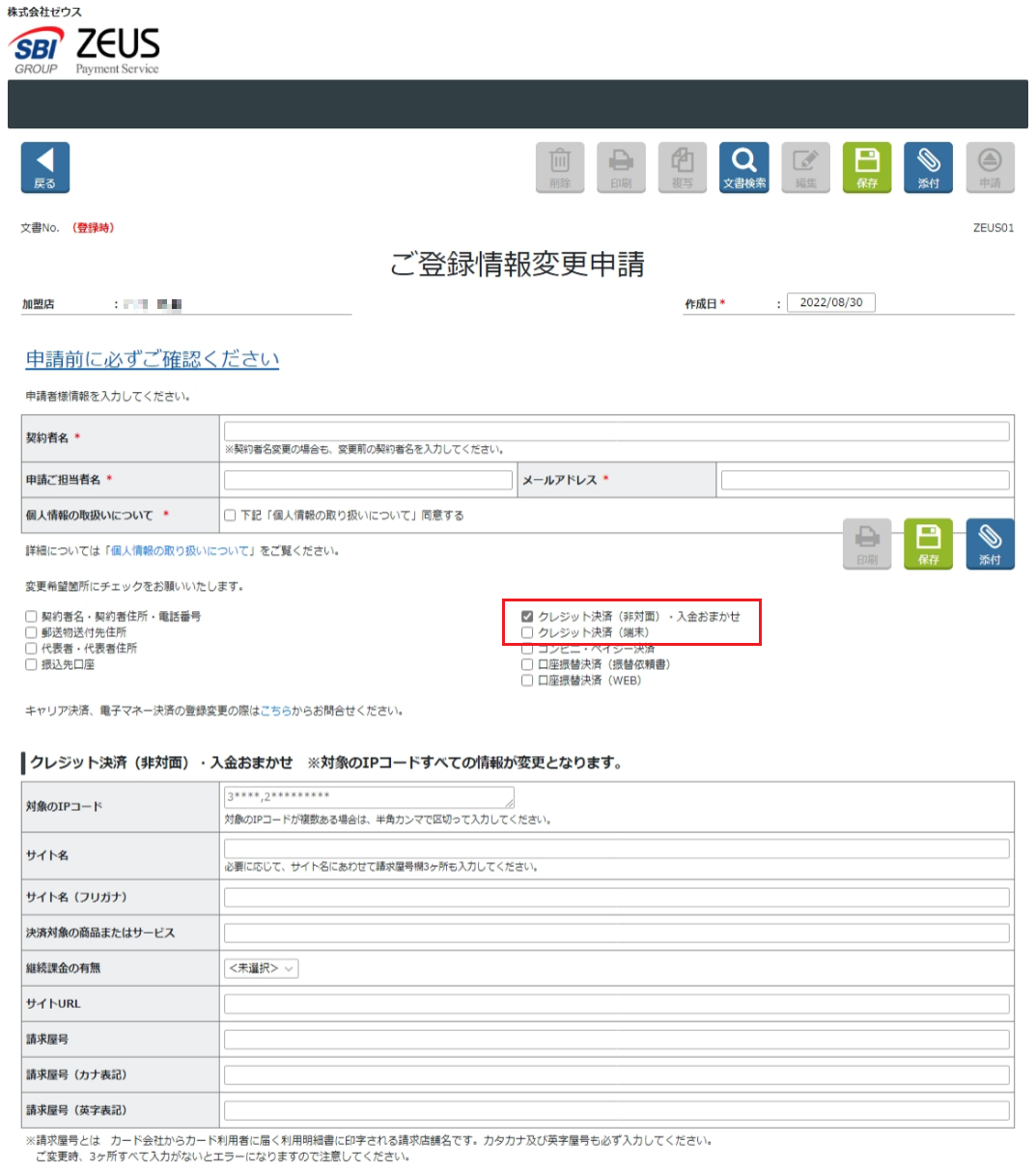Click the 契約者名 input field
This screenshot has height=1171, width=1036.
pyautogui.click(x=616, y=432)
